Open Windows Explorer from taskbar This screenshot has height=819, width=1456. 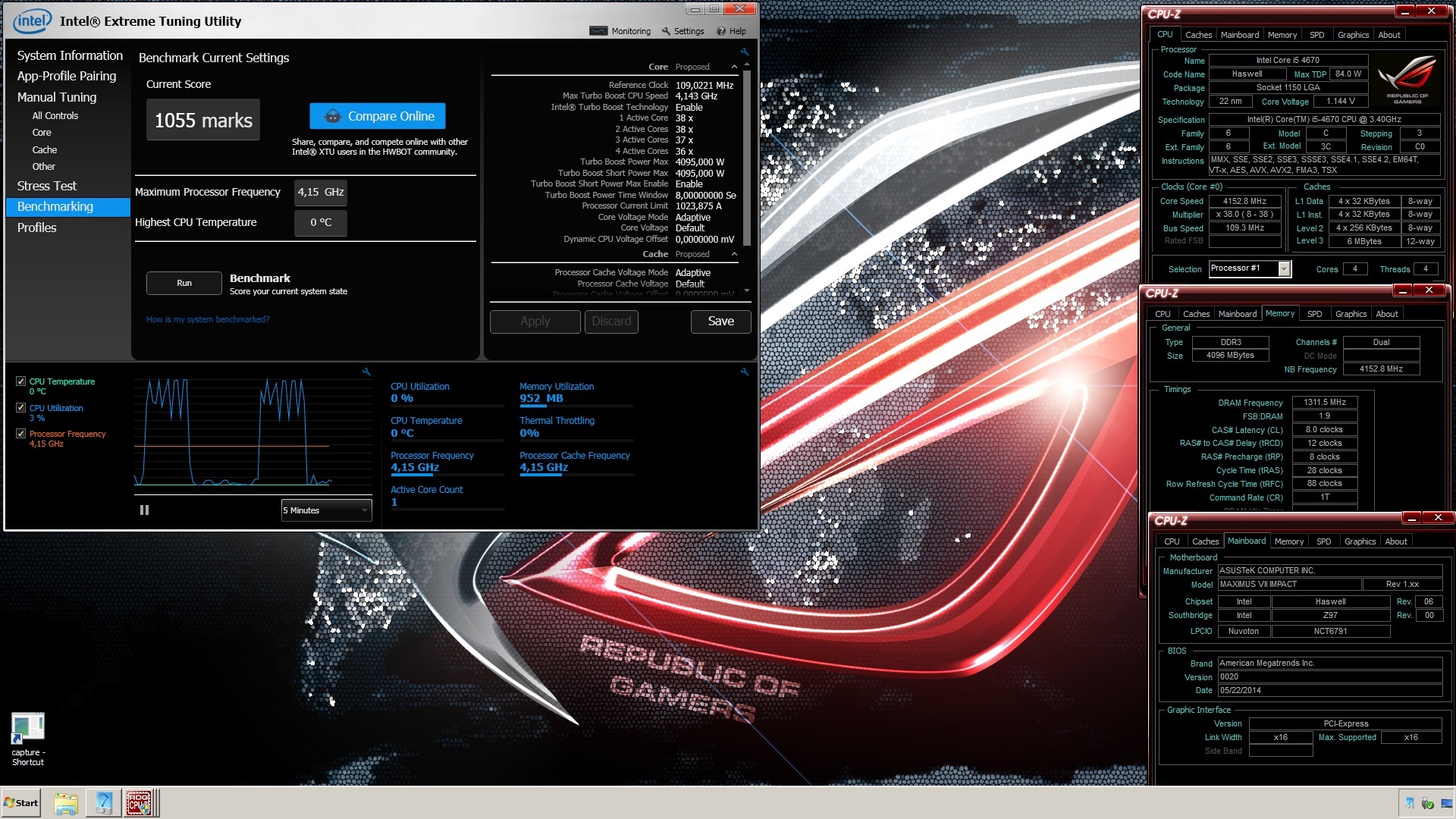click(66, 803)
